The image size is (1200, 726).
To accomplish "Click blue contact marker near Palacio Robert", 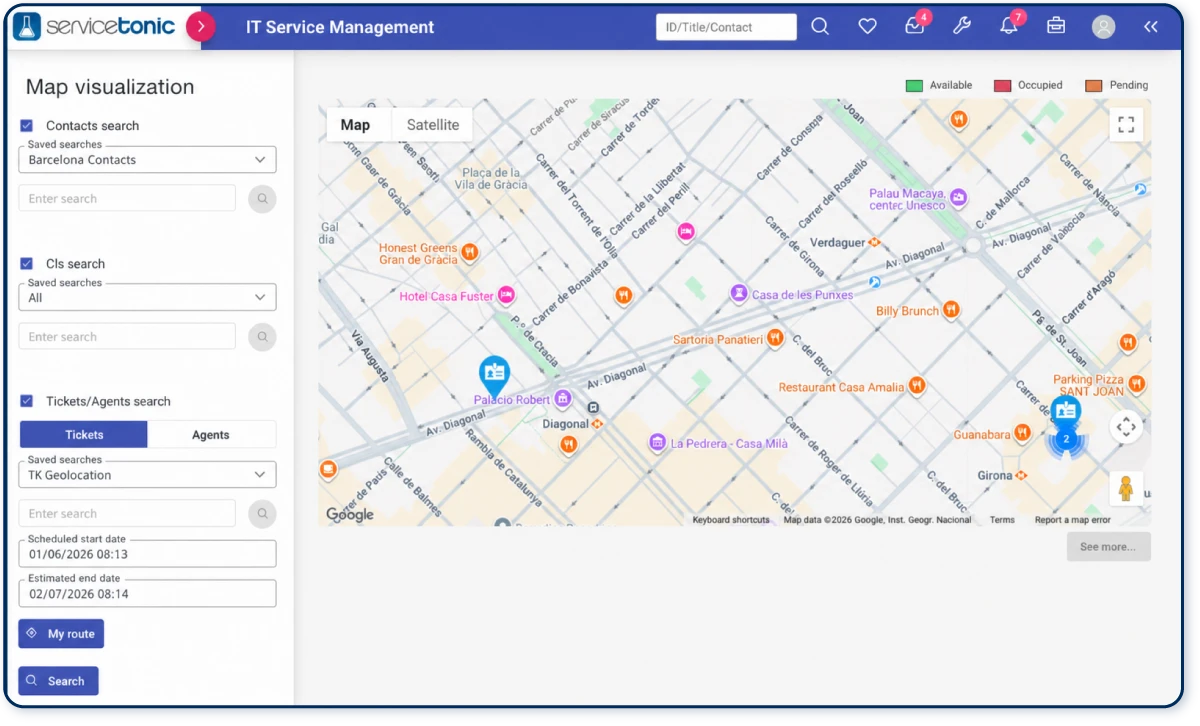I will (x=494, y=375).
